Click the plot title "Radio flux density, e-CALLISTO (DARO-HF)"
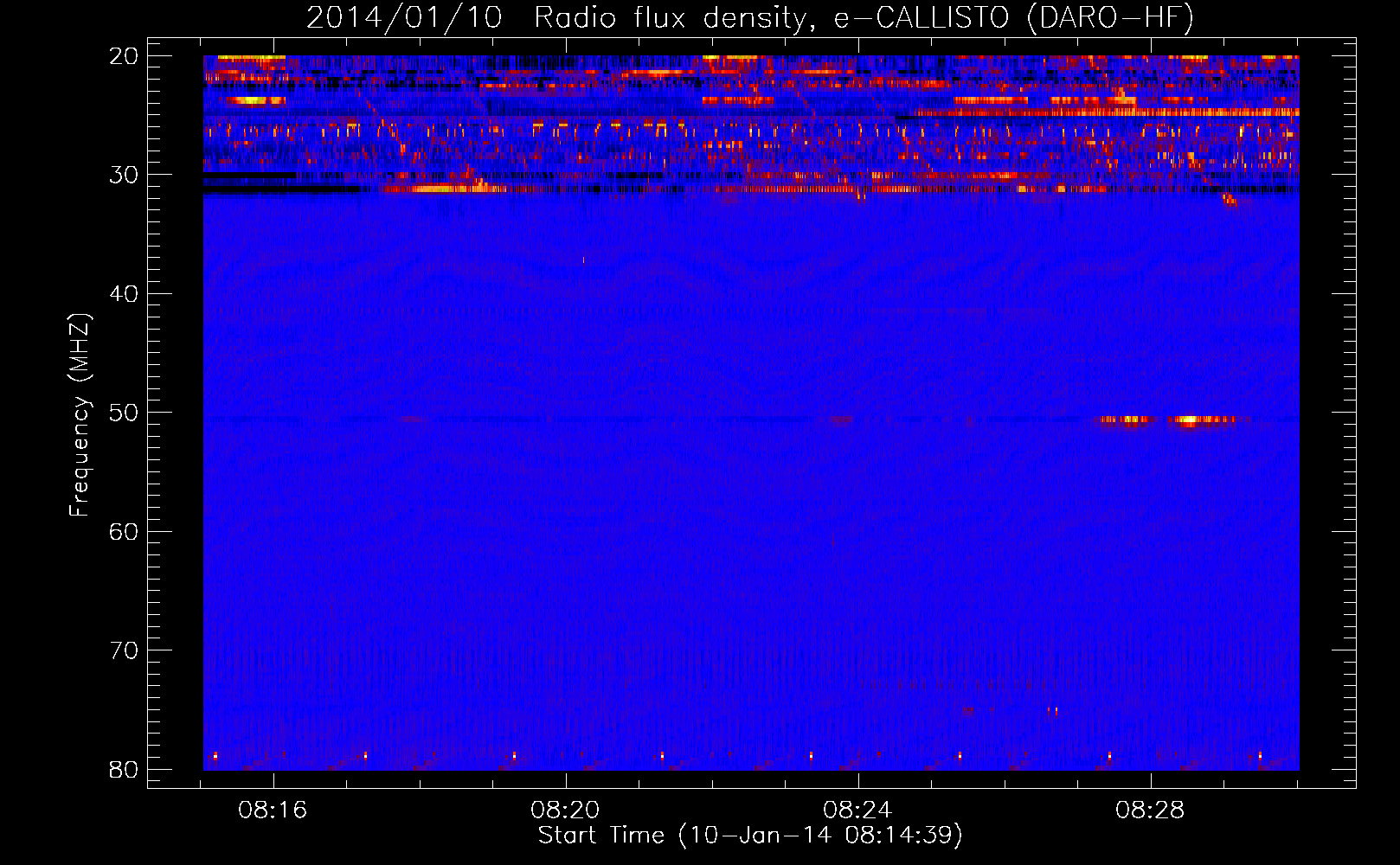 864,18
